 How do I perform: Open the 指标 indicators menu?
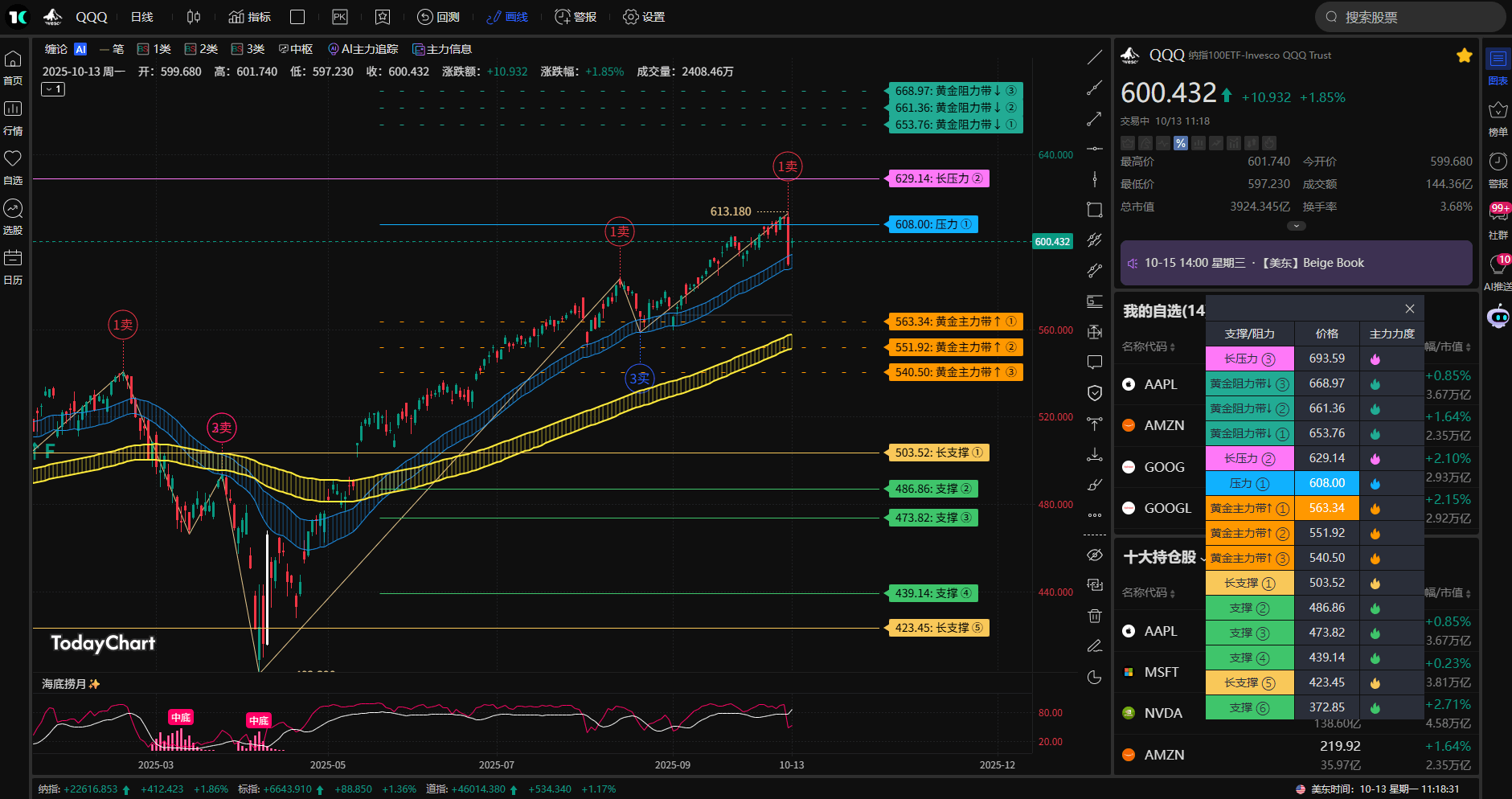point(250,17)
